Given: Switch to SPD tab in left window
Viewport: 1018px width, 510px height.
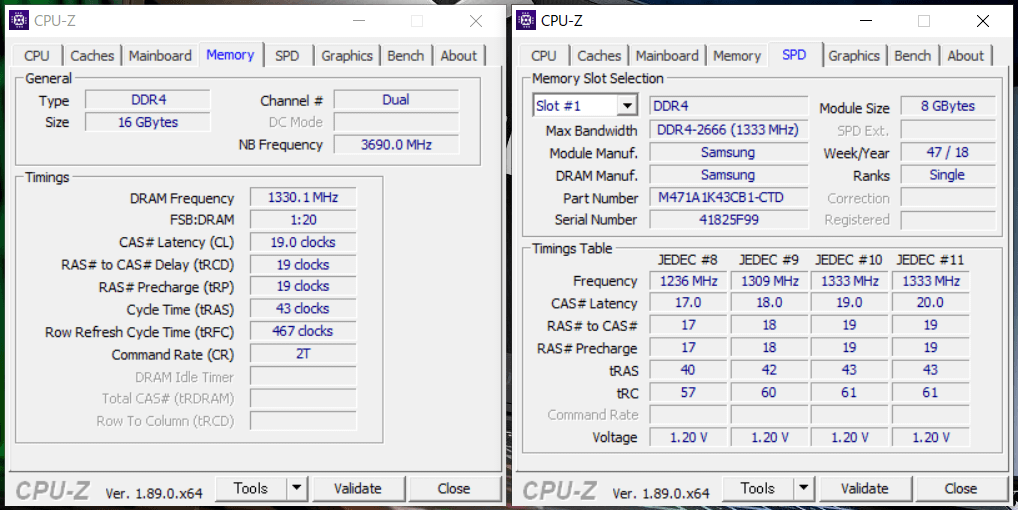Looking at the screenshot, I should tap(287, 56).
